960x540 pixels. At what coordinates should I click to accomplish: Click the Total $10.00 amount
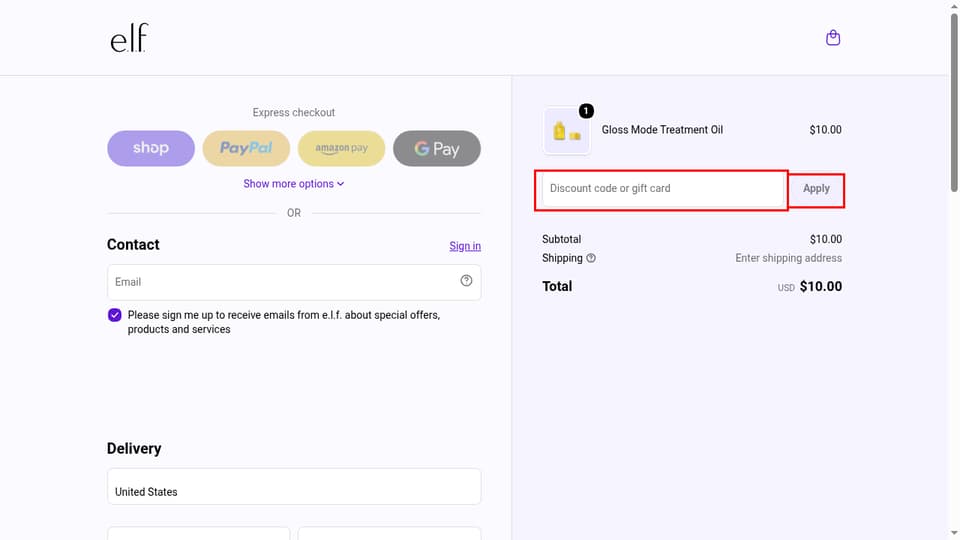click(820, 287)
